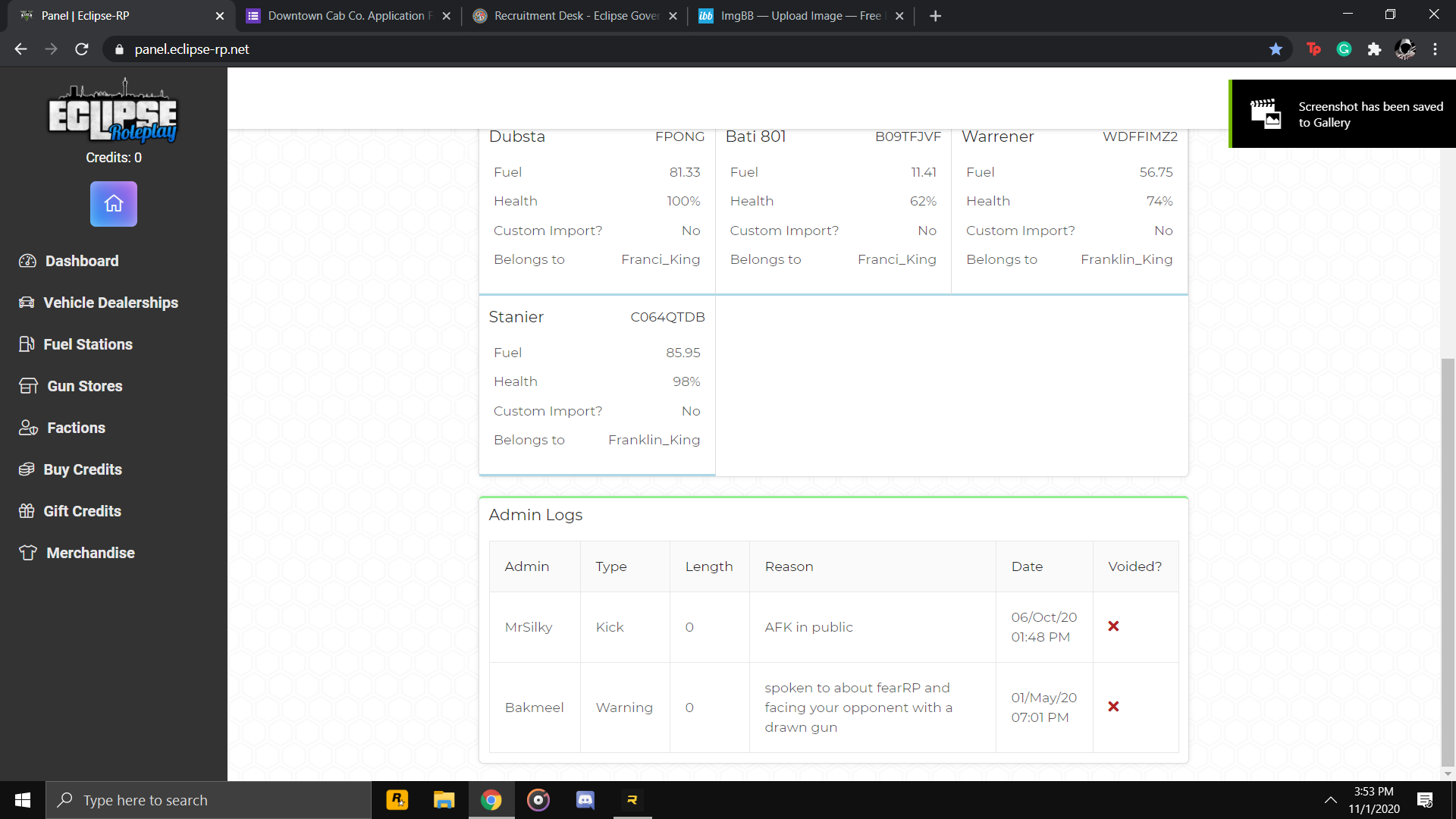This screenshot has width=1456, height=819.
Task: Click license plate C064QTDB
Action: 668,317
